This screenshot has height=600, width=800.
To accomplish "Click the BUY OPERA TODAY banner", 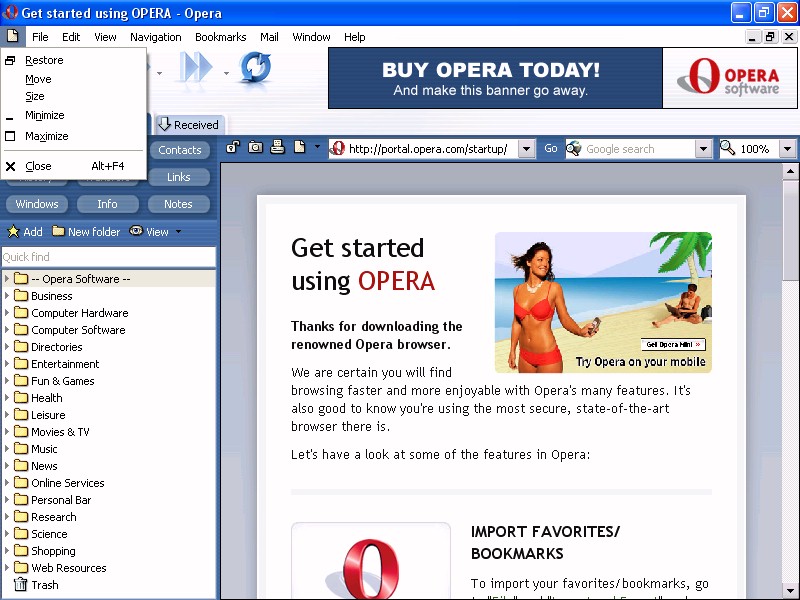I will pyautogui.click(x=495, y=78).
